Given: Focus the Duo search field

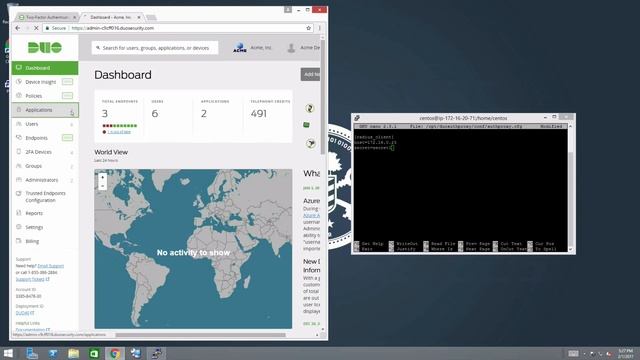Looking at the screenshot, I should tap(155, 48).
